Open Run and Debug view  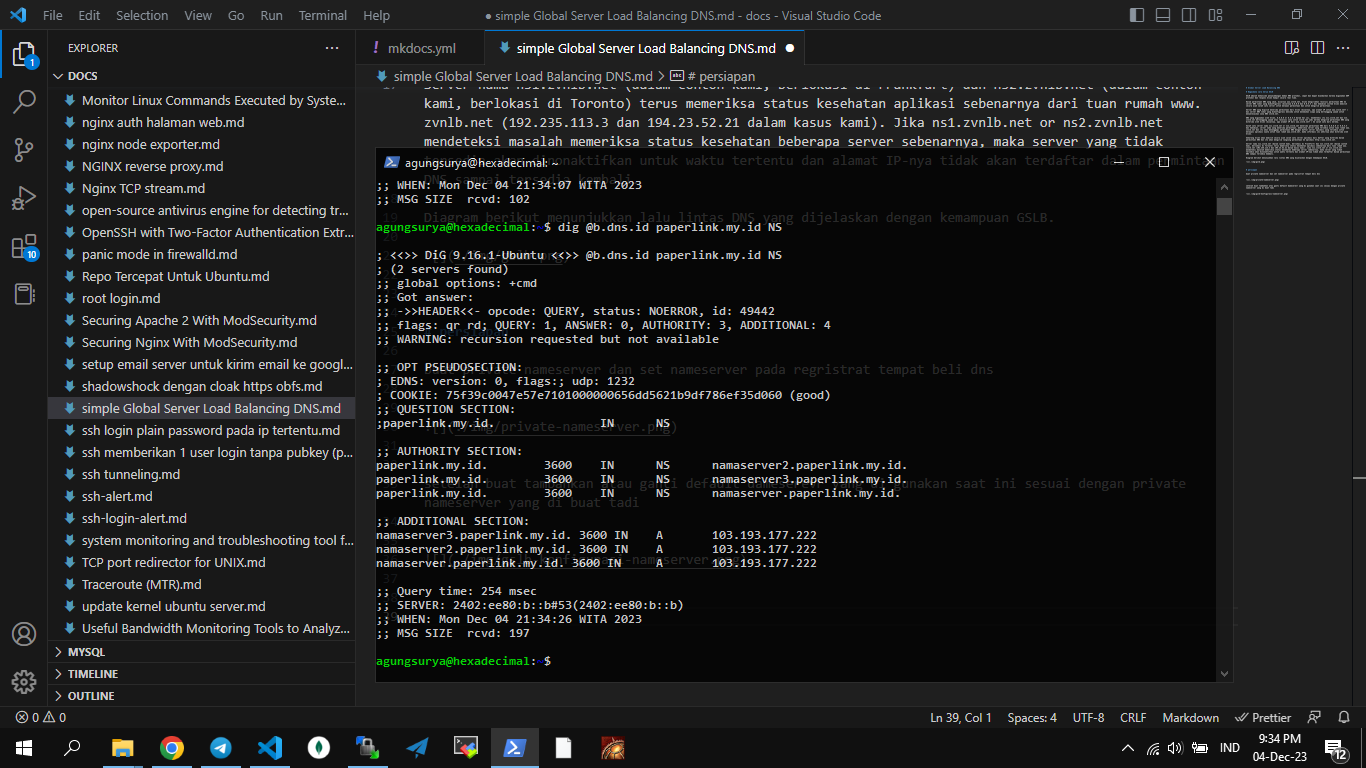pyautogui.click(x=24, y=199)
